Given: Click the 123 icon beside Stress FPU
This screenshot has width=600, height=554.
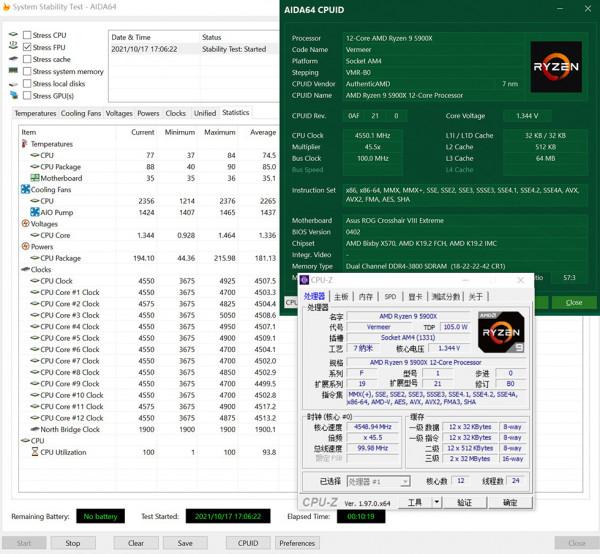Looking at the screenshot, I should coord(13,46).
